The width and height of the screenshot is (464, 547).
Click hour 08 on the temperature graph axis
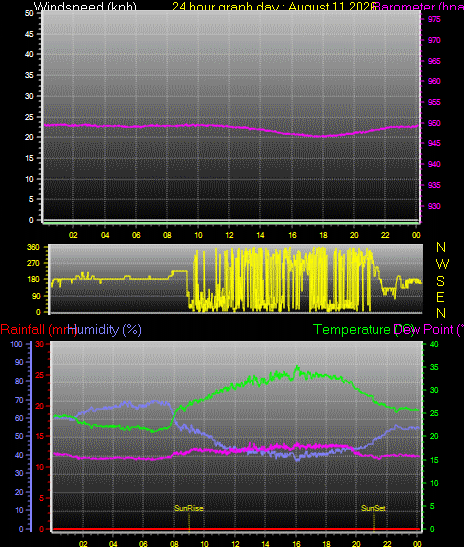coord(174,544)
